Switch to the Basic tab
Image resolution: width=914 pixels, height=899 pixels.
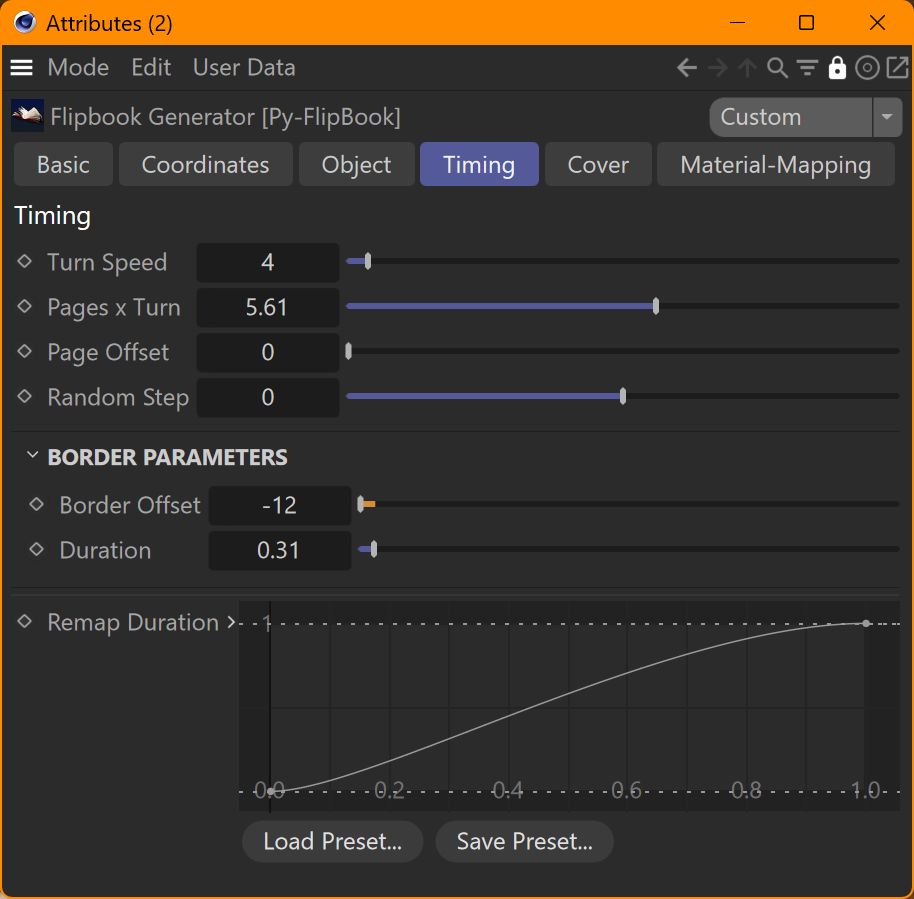(64, 164)
